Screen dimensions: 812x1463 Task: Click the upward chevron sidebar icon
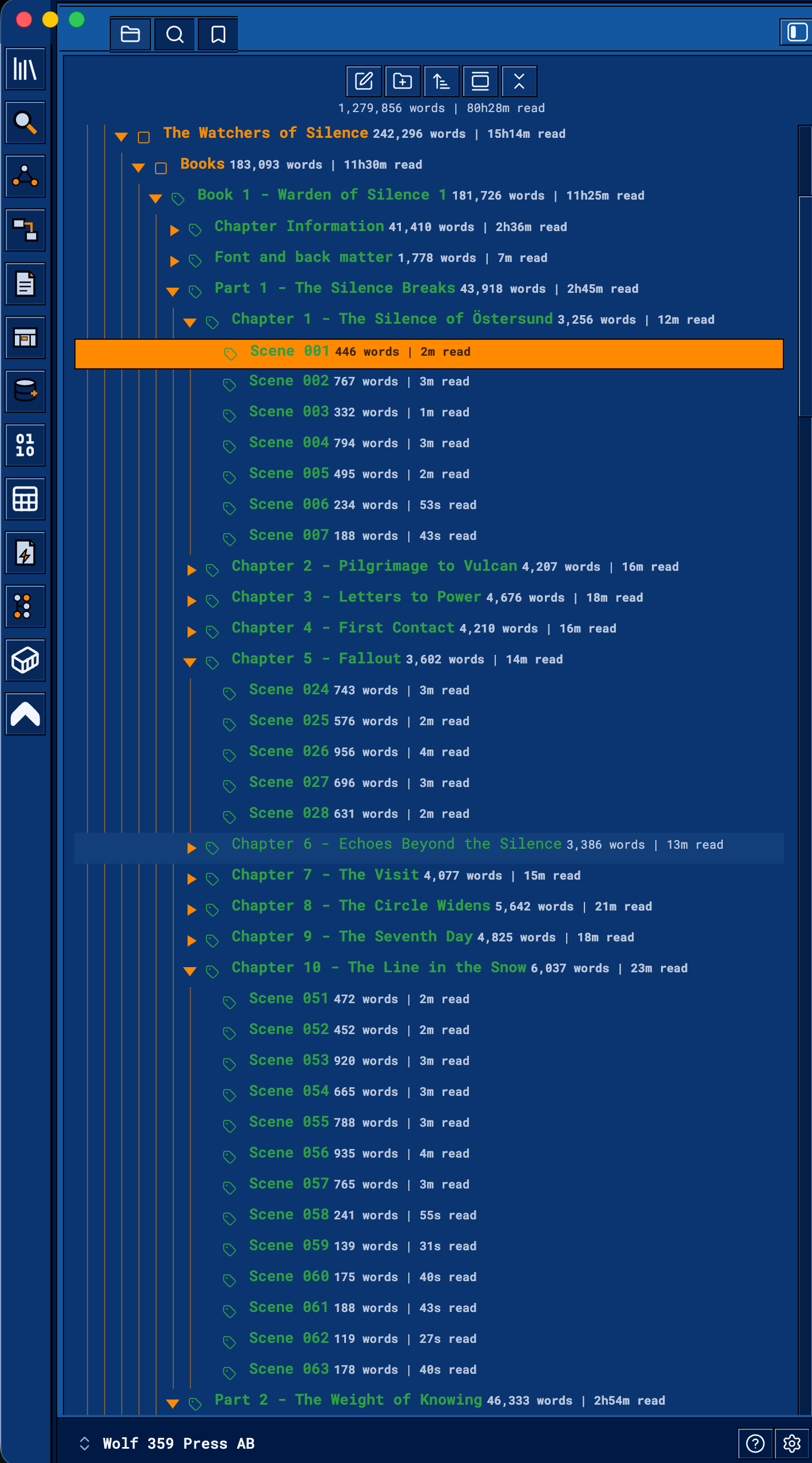tap(25, 714)
